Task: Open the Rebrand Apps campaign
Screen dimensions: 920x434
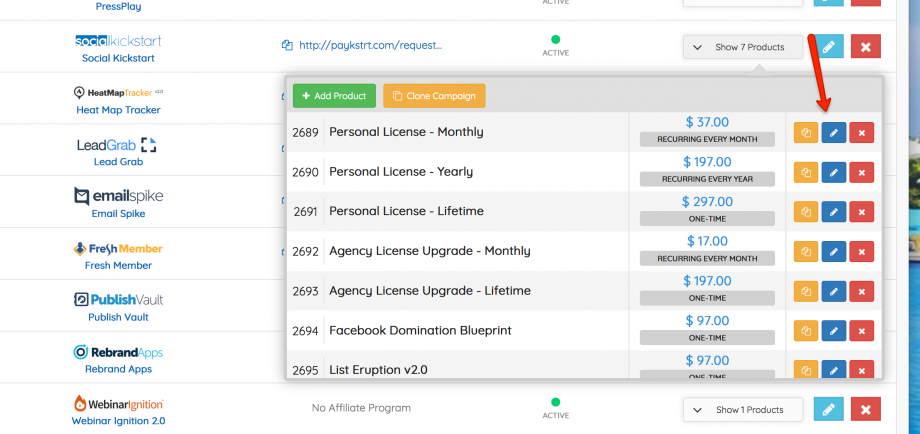Action: pyautogui.click(x=119, y=369)
